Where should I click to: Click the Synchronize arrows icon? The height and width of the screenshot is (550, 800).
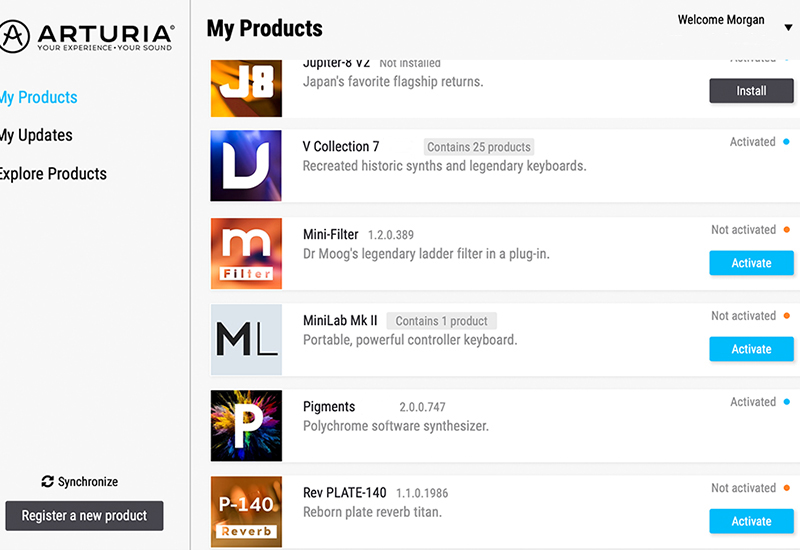pyautogui.click(x=47, y=482)
